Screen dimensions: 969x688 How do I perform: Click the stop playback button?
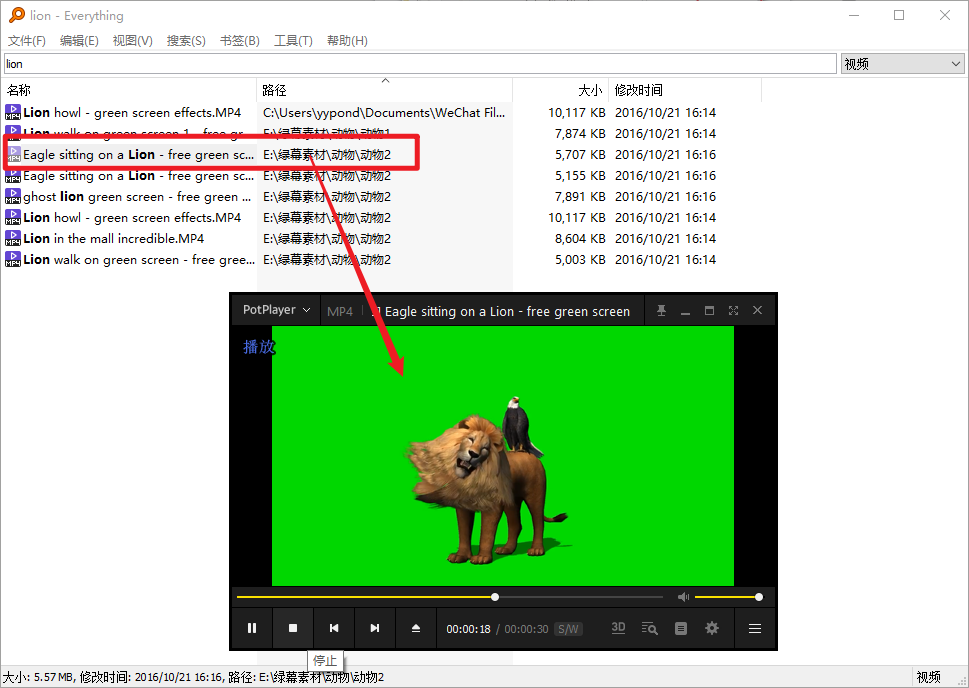pos(293,628)
